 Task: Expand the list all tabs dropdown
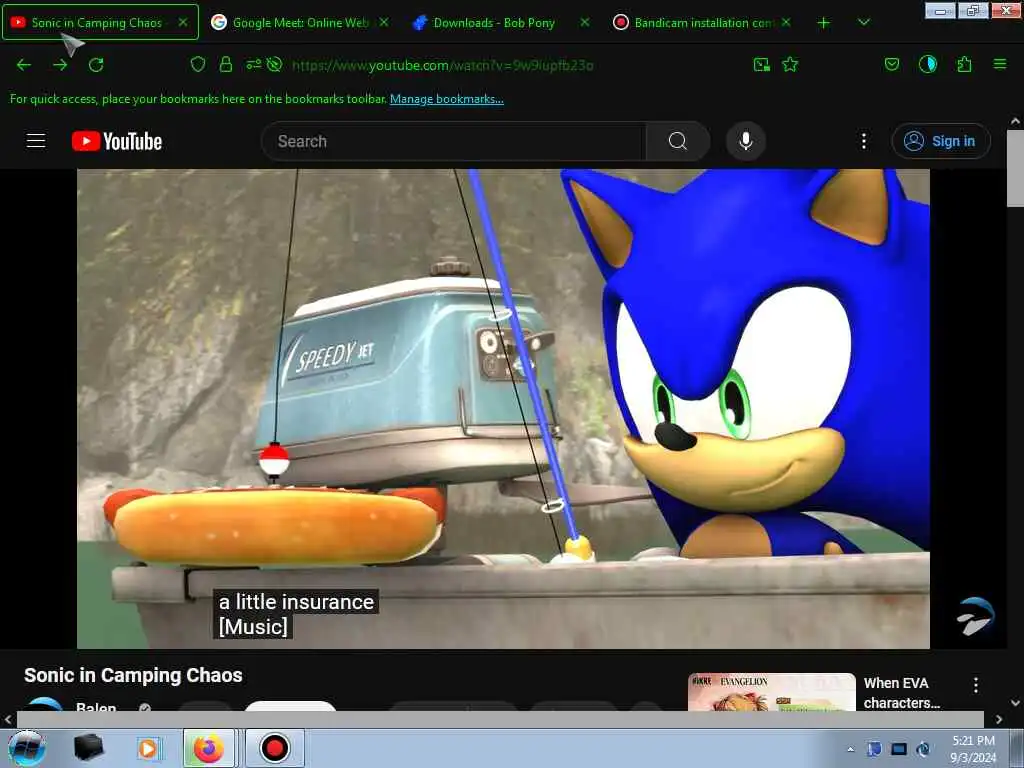[863, 22]
